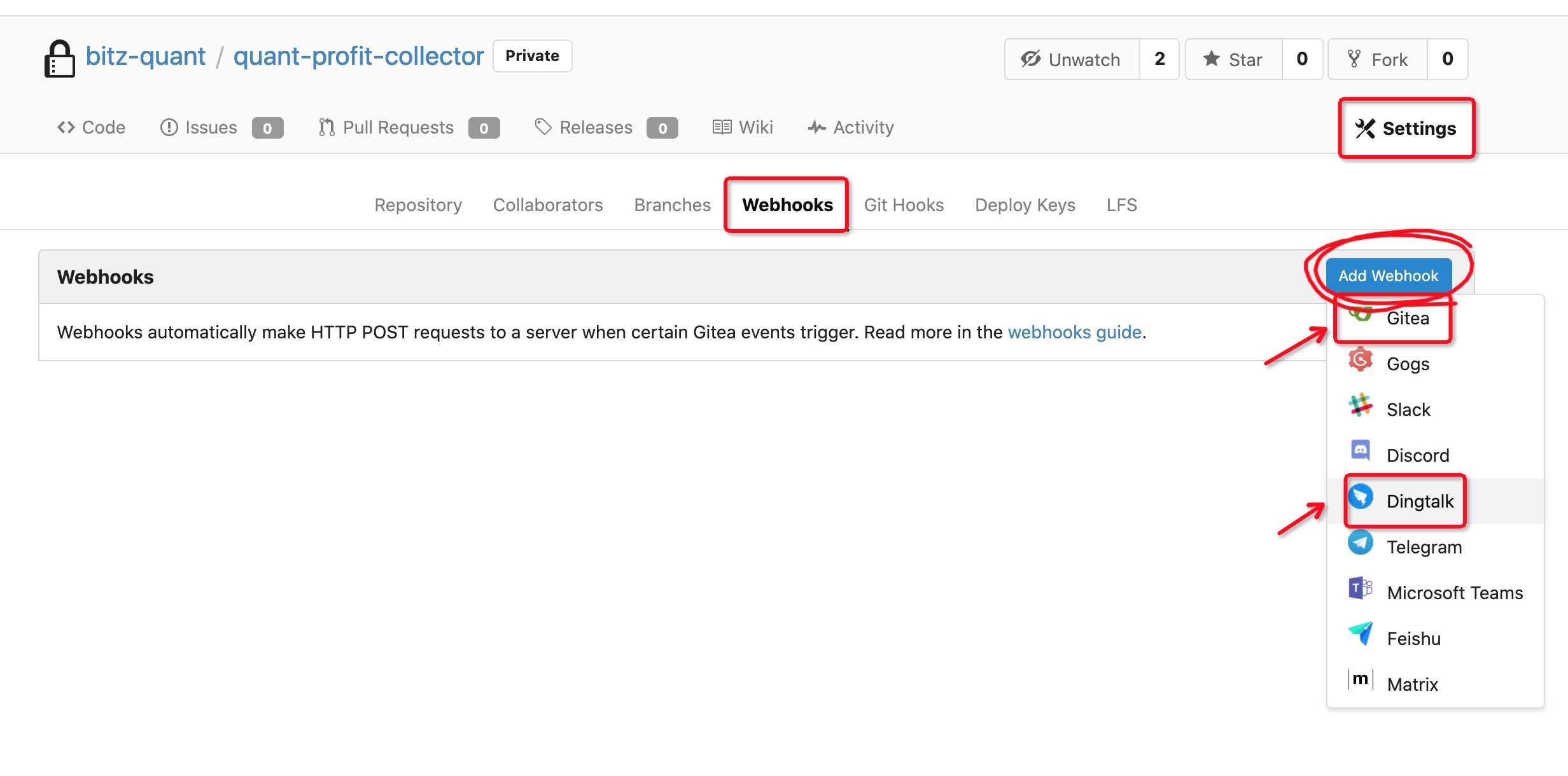Open the Add Webhook dropdown
1568x776 pixels.
coord(1388,276)
